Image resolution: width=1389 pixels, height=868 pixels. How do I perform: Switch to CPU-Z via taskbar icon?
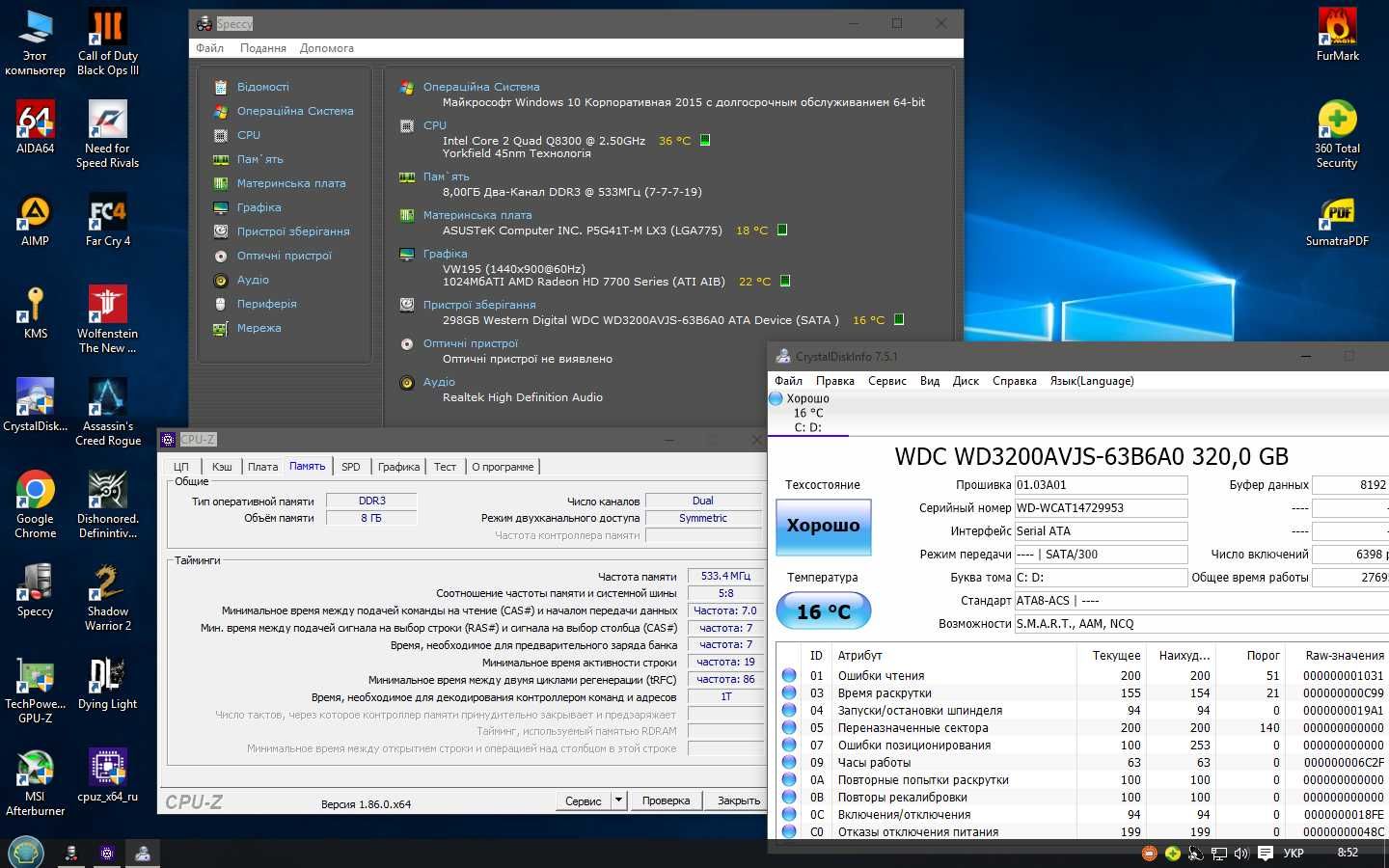[107, 853]
